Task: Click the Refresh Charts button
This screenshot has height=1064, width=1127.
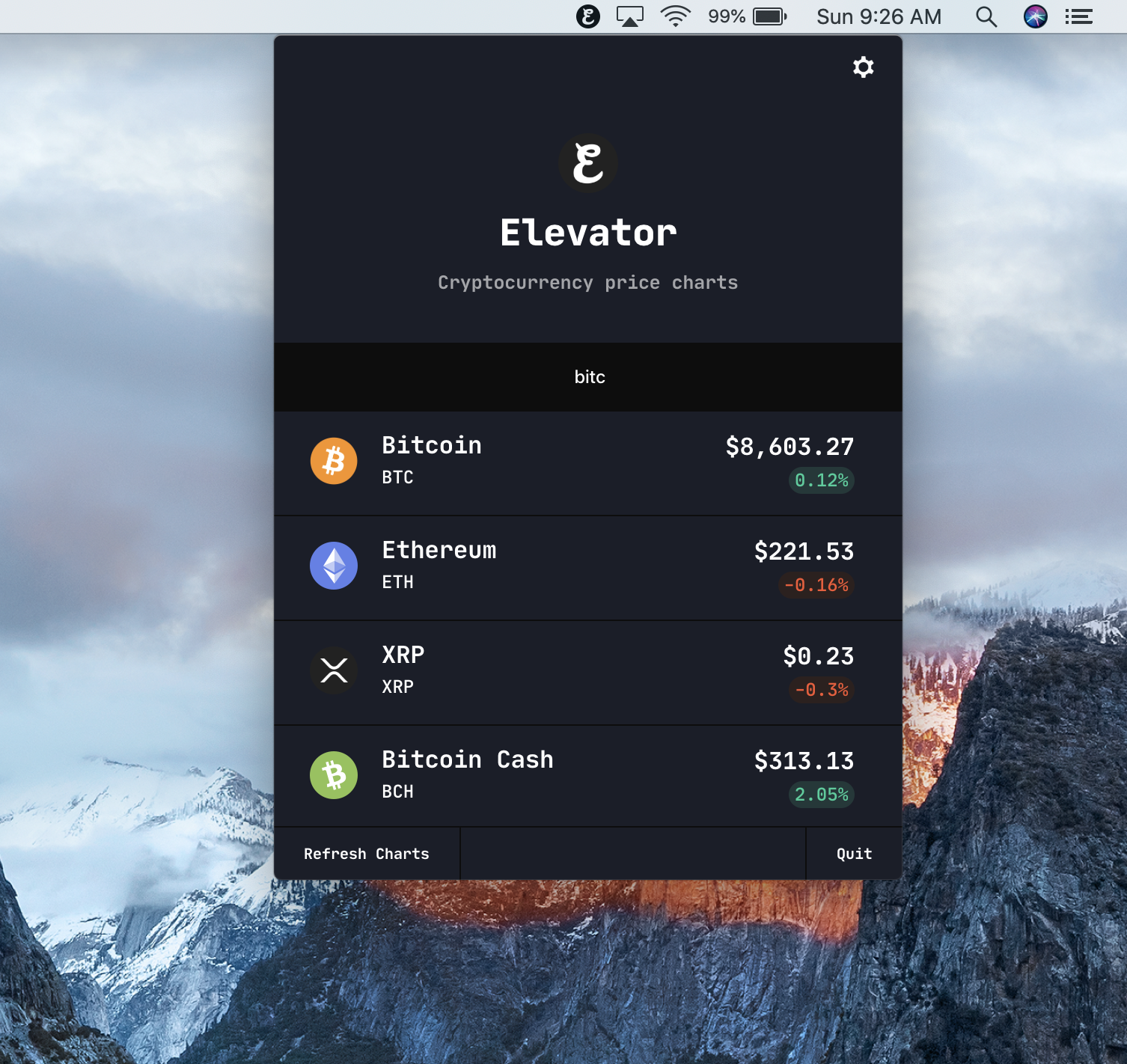Action: (x=367, y=854)
